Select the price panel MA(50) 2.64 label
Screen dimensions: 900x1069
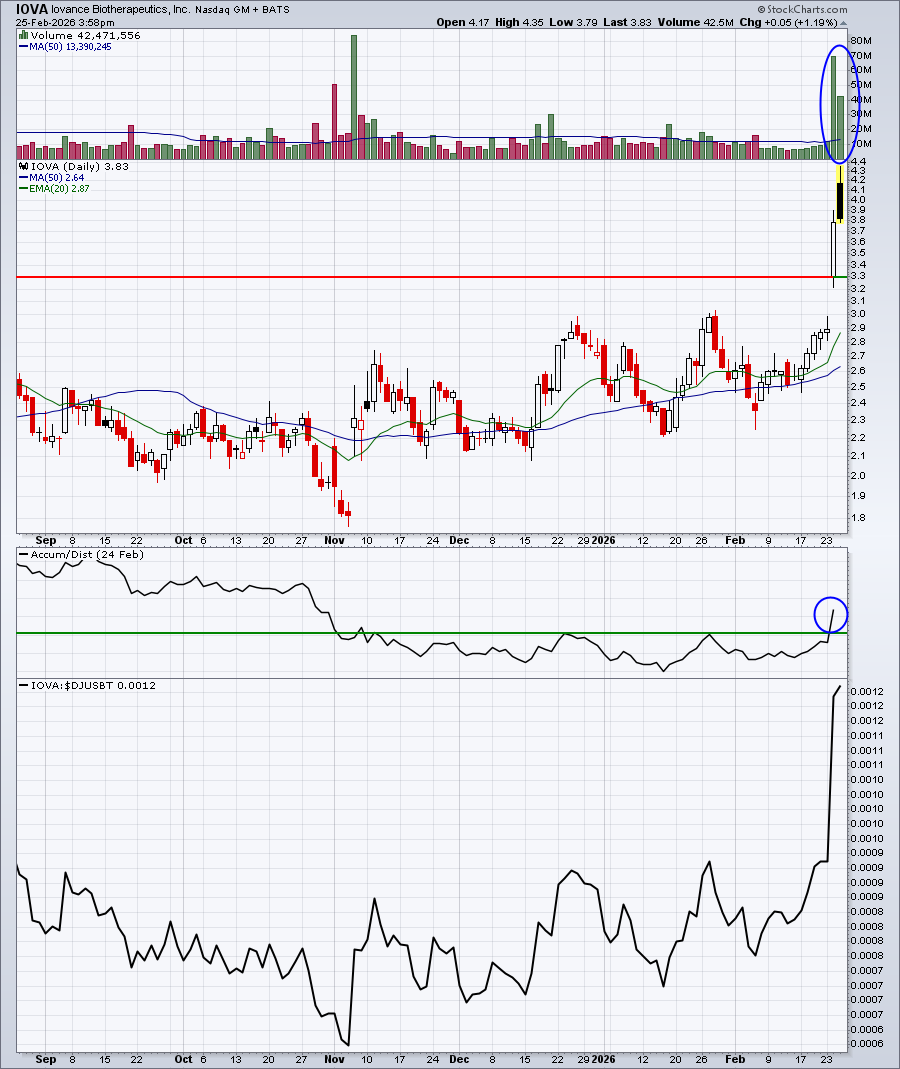point(57,177)
